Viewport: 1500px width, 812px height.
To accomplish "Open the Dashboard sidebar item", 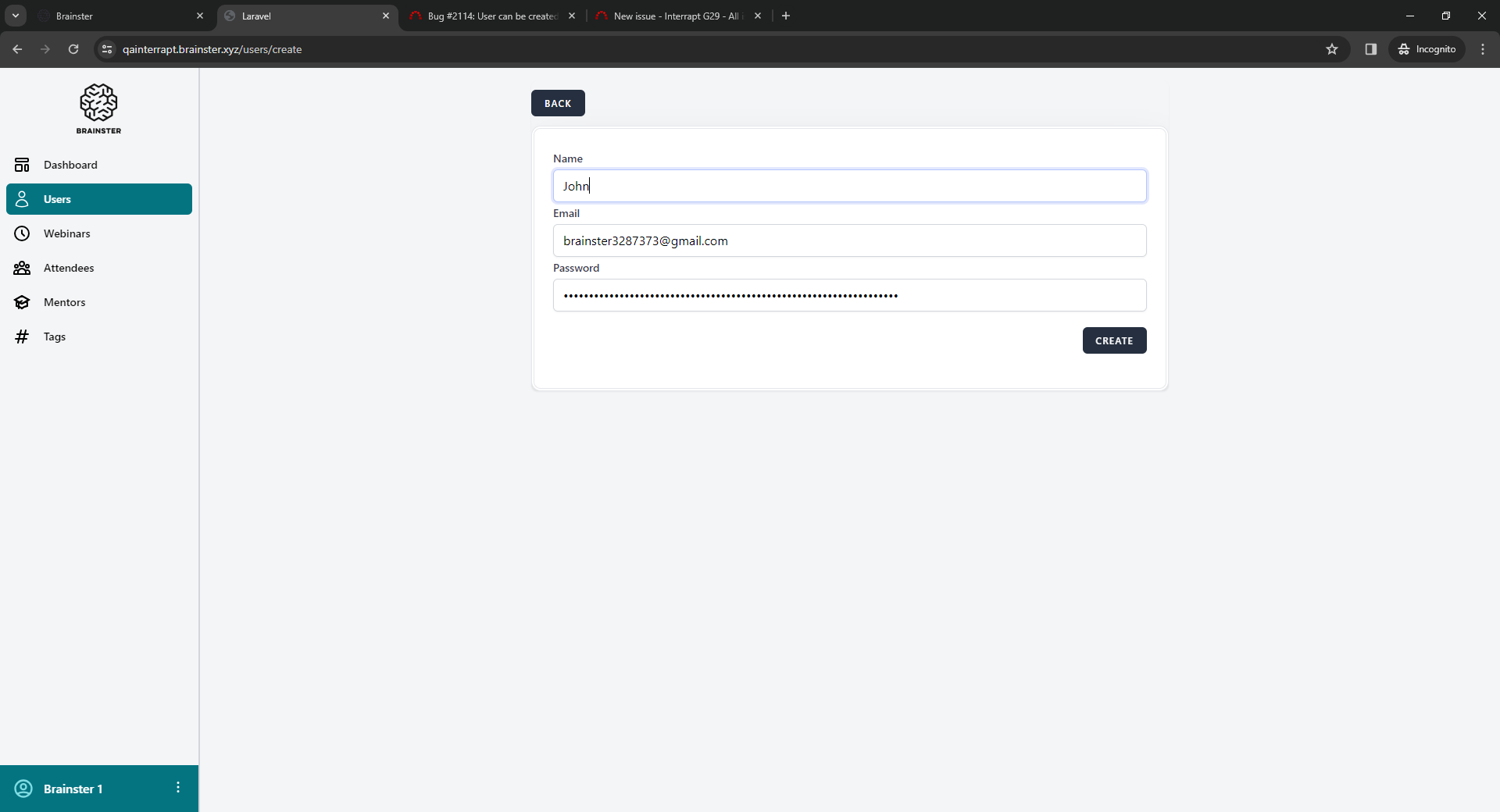I will point(70,165).
